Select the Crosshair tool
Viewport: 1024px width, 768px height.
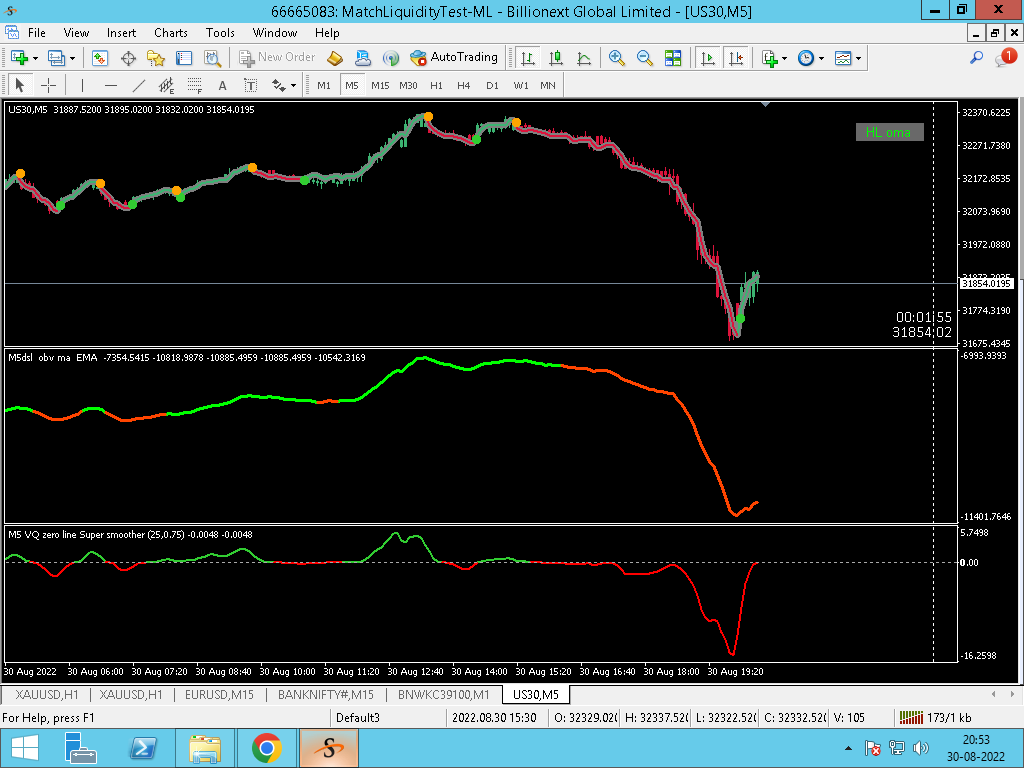coord(48,86)
